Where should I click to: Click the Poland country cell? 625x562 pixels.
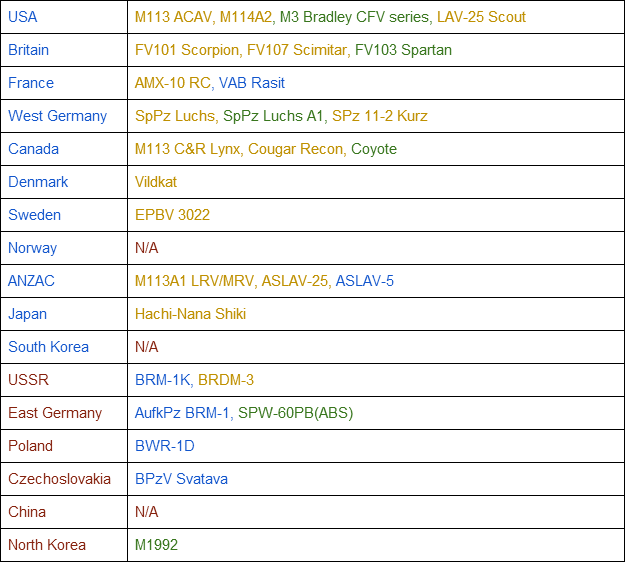pyautogui.click(x=64, y=446)
